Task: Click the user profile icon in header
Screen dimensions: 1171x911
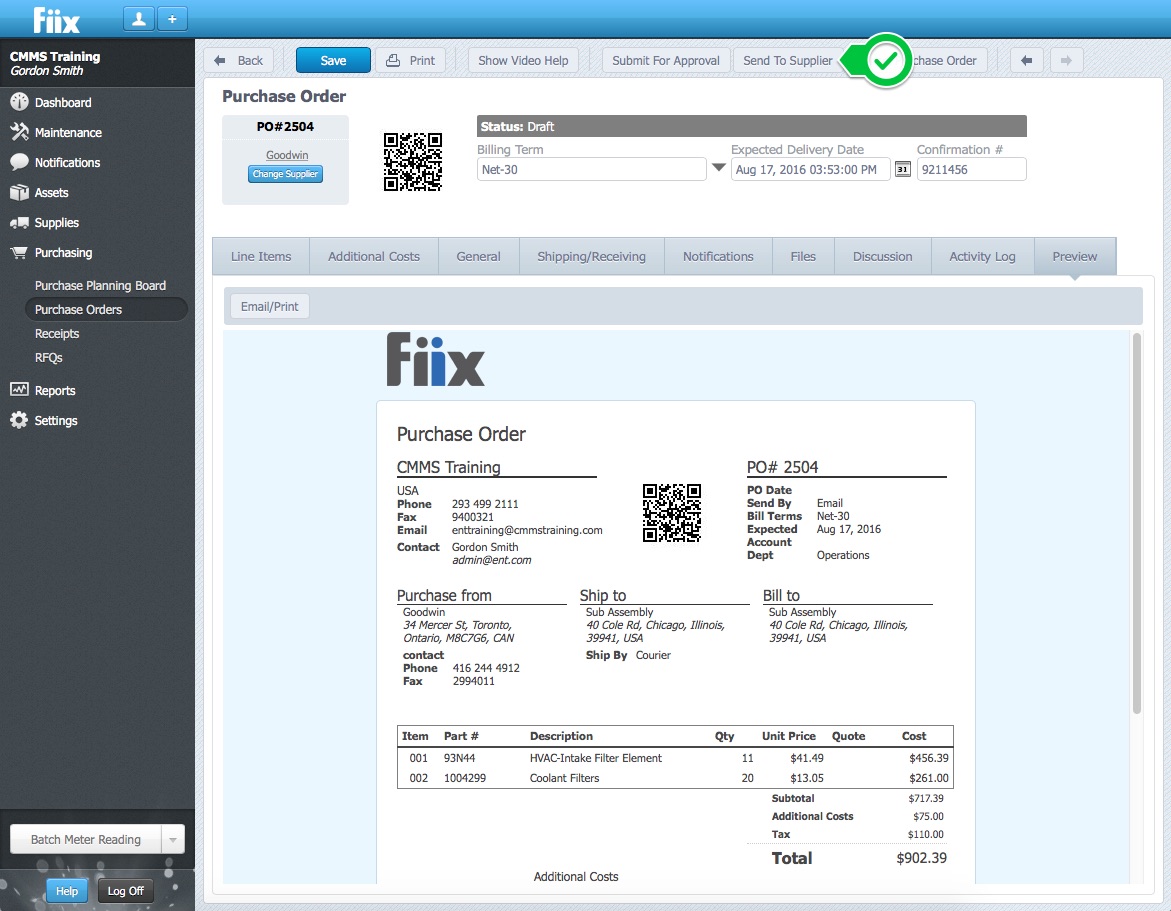Action: point(139,19)
